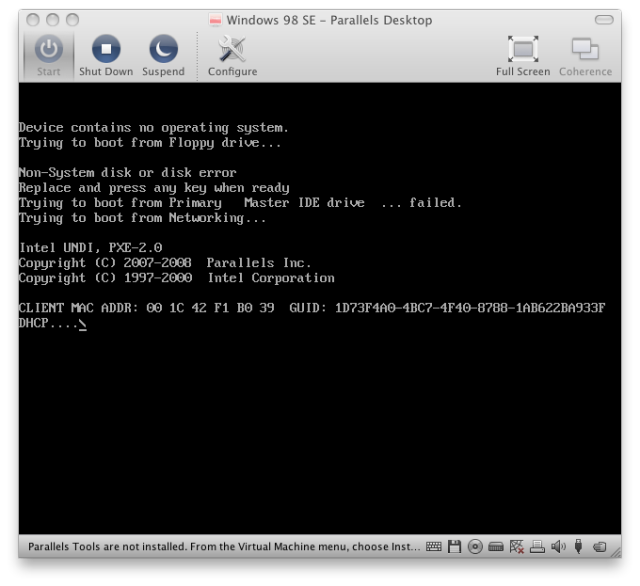Click the USB plug status icon
This screenshot has height=586, width=640.
pyautogui.click(x=578, y=546)
